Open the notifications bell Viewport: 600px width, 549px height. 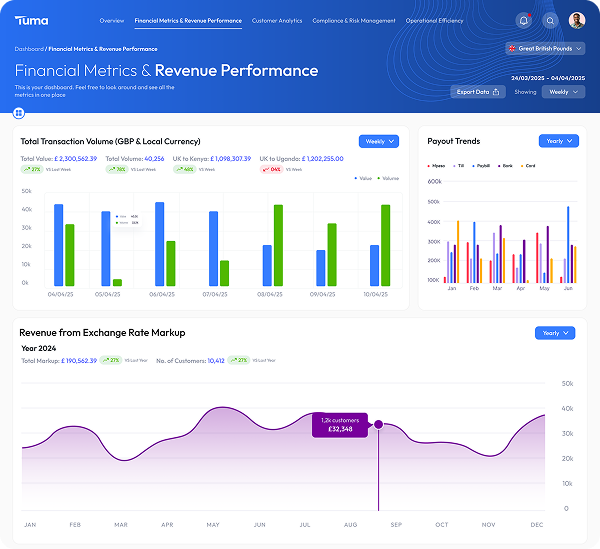coord(524,20)
